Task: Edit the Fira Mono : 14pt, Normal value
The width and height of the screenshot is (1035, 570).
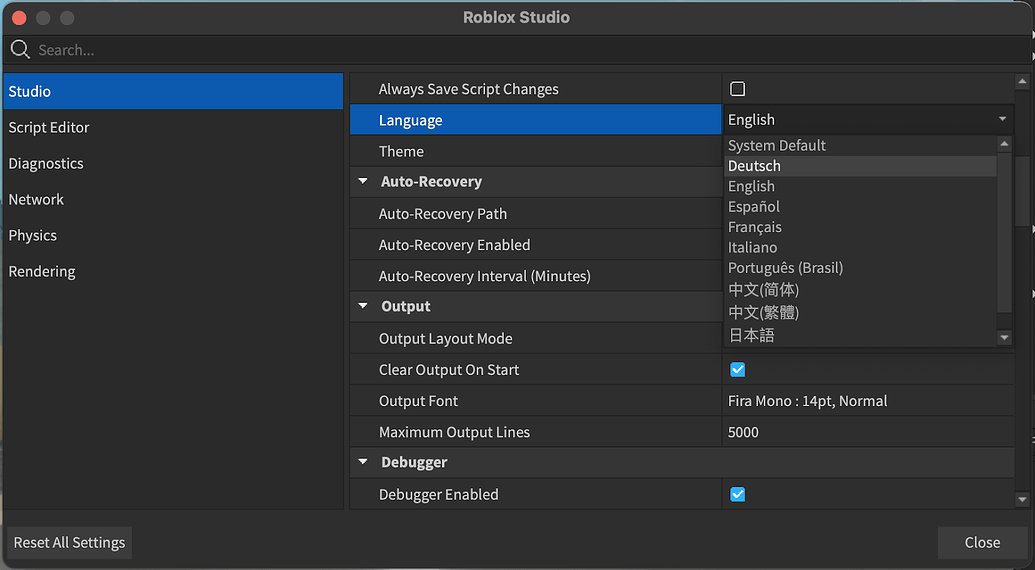Action: click(868, 400)
